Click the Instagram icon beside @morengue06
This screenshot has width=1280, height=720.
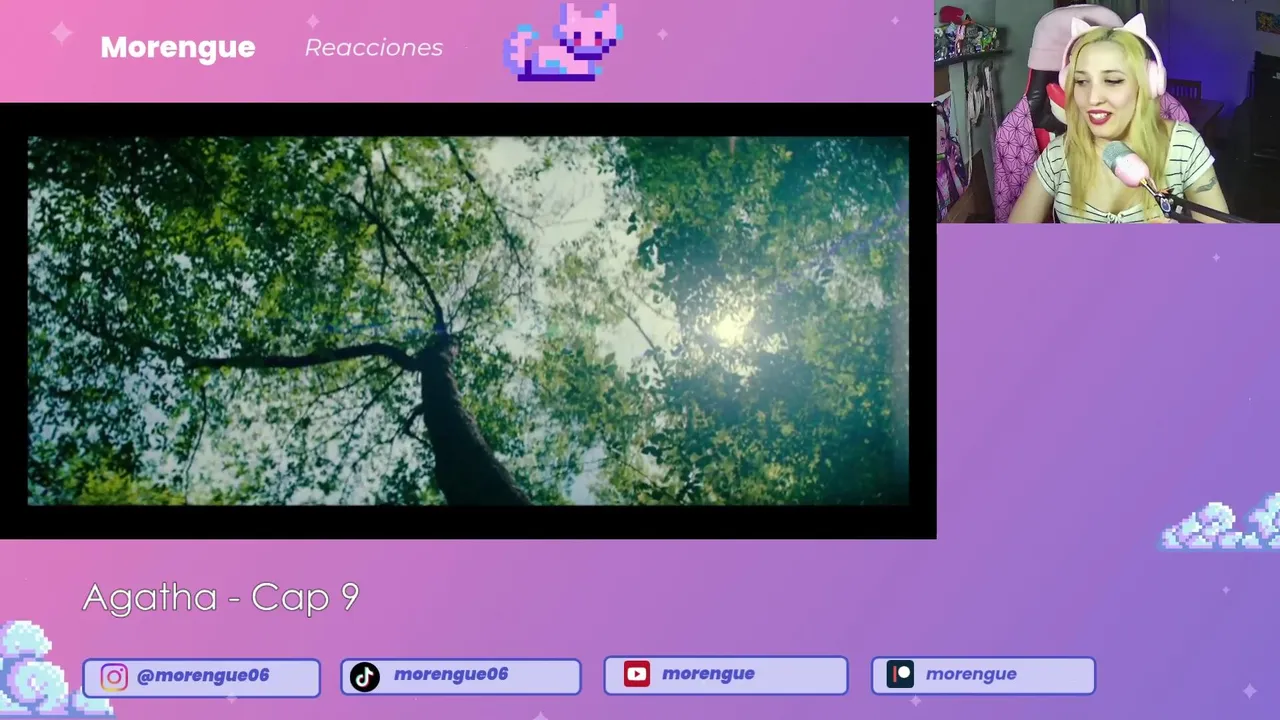click(114, 677)
